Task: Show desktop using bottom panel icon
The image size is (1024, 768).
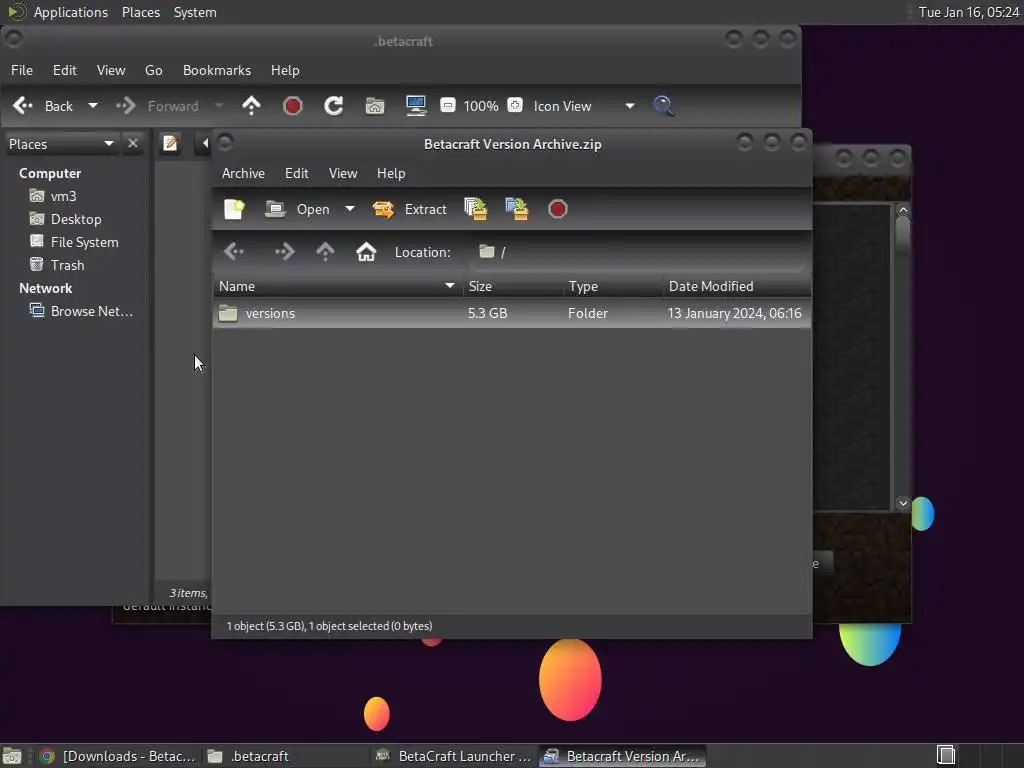Action: coord(12,756)
